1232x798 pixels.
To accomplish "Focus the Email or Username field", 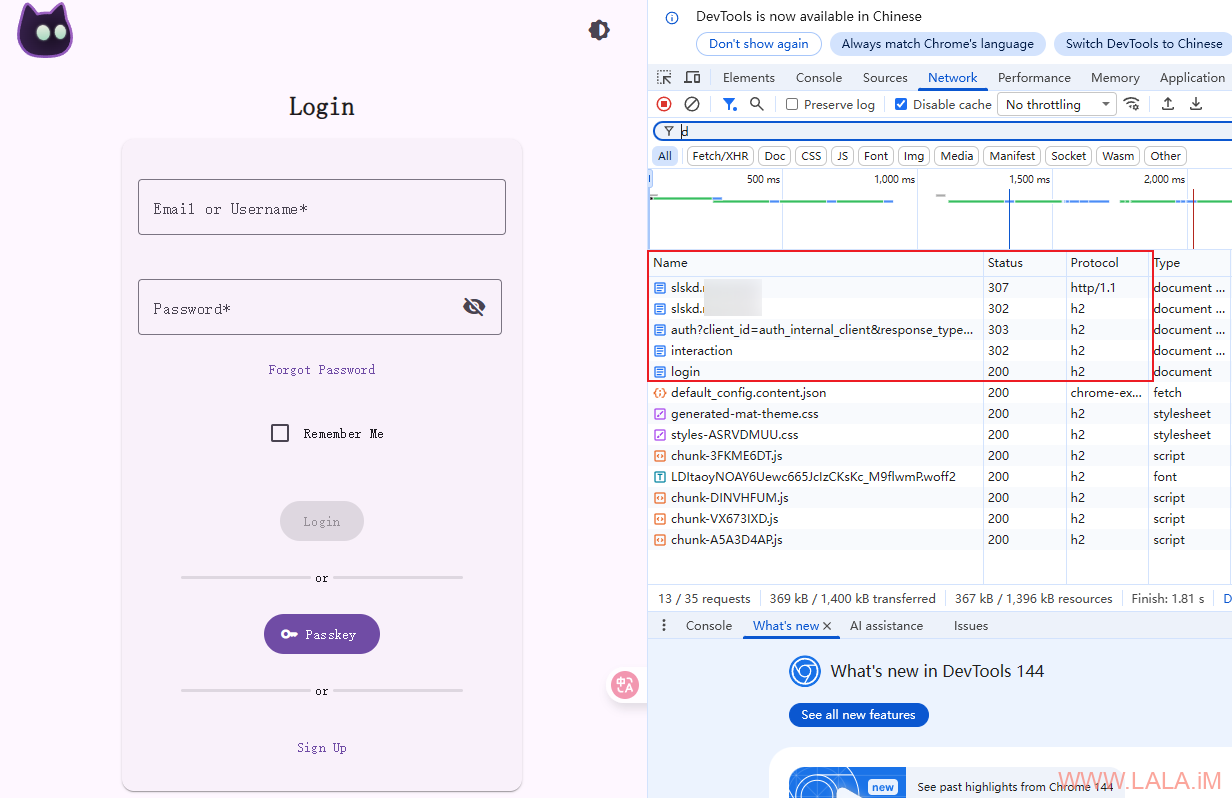I will (321, 207).
